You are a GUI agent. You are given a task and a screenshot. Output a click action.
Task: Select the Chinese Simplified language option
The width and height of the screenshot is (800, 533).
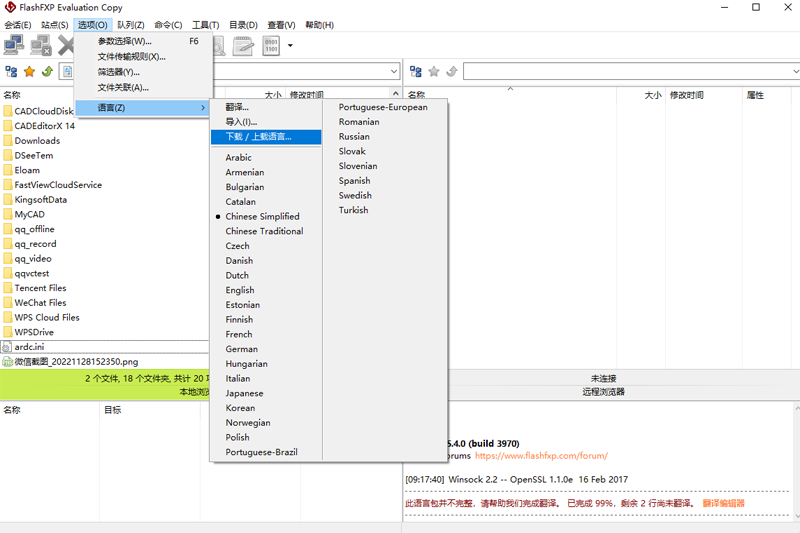[262, 216]
